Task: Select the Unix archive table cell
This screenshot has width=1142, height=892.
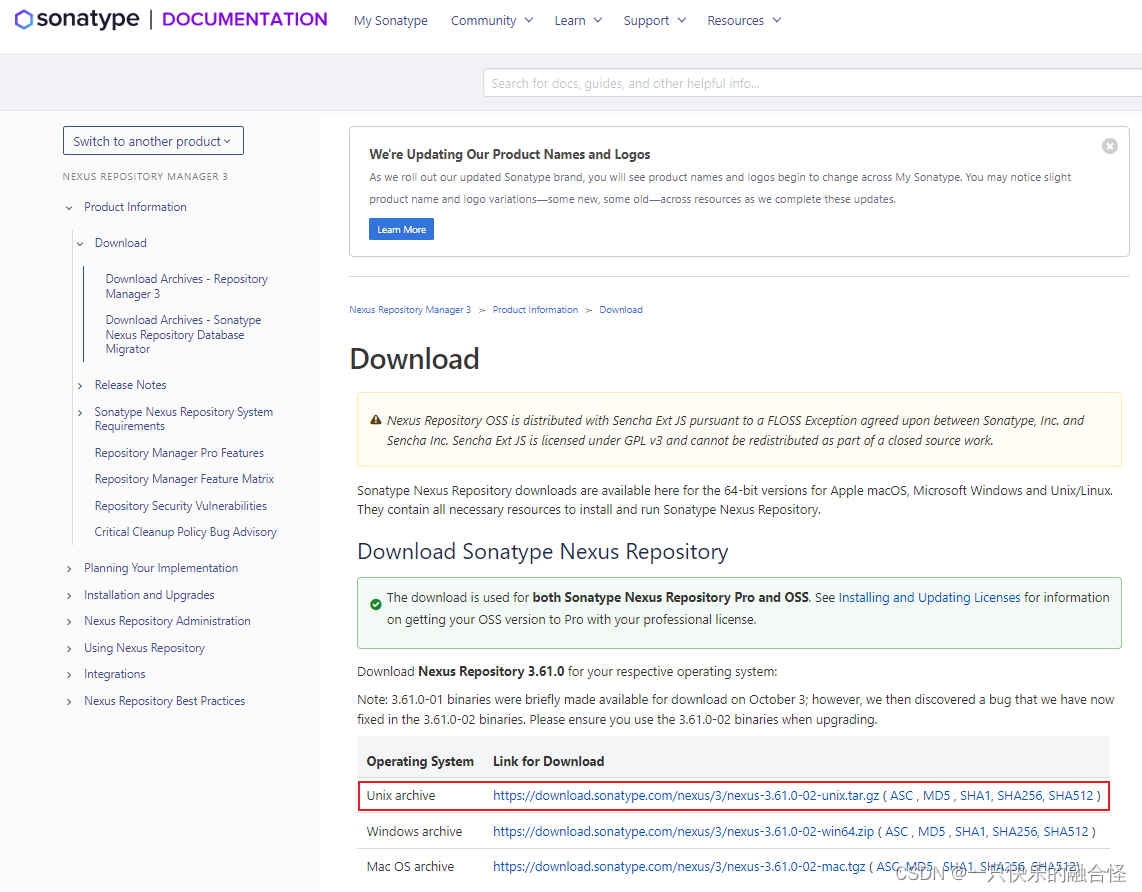Action: click(x=401, y=796)
